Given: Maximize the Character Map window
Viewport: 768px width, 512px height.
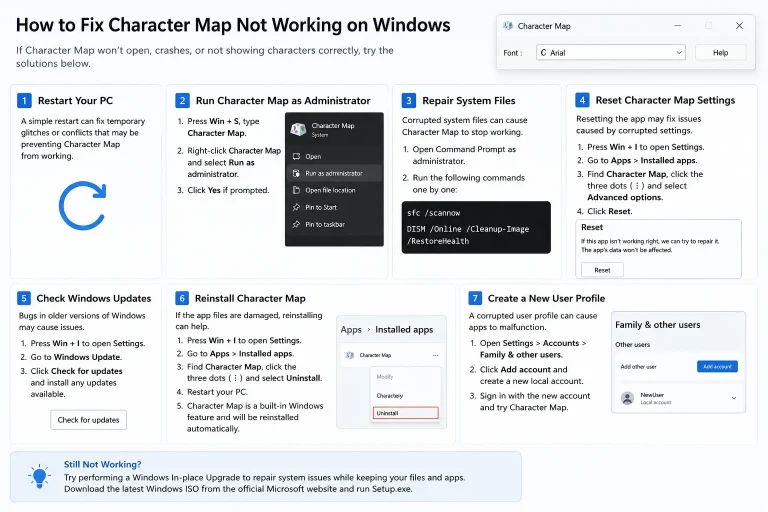Looking at the screenshot, I should pyautogui.click(x=708, y=25).
